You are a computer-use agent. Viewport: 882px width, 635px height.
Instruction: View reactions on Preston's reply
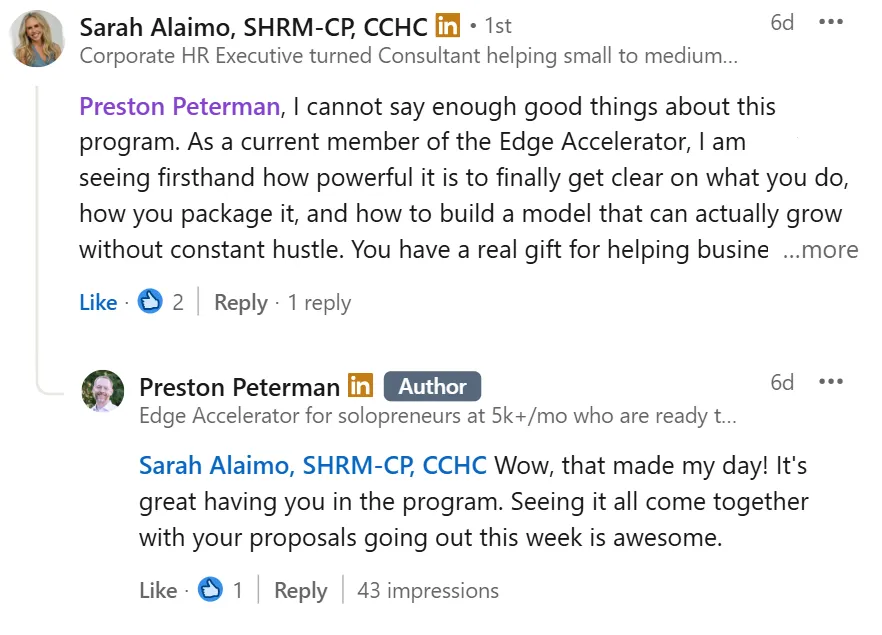point(221,590)
